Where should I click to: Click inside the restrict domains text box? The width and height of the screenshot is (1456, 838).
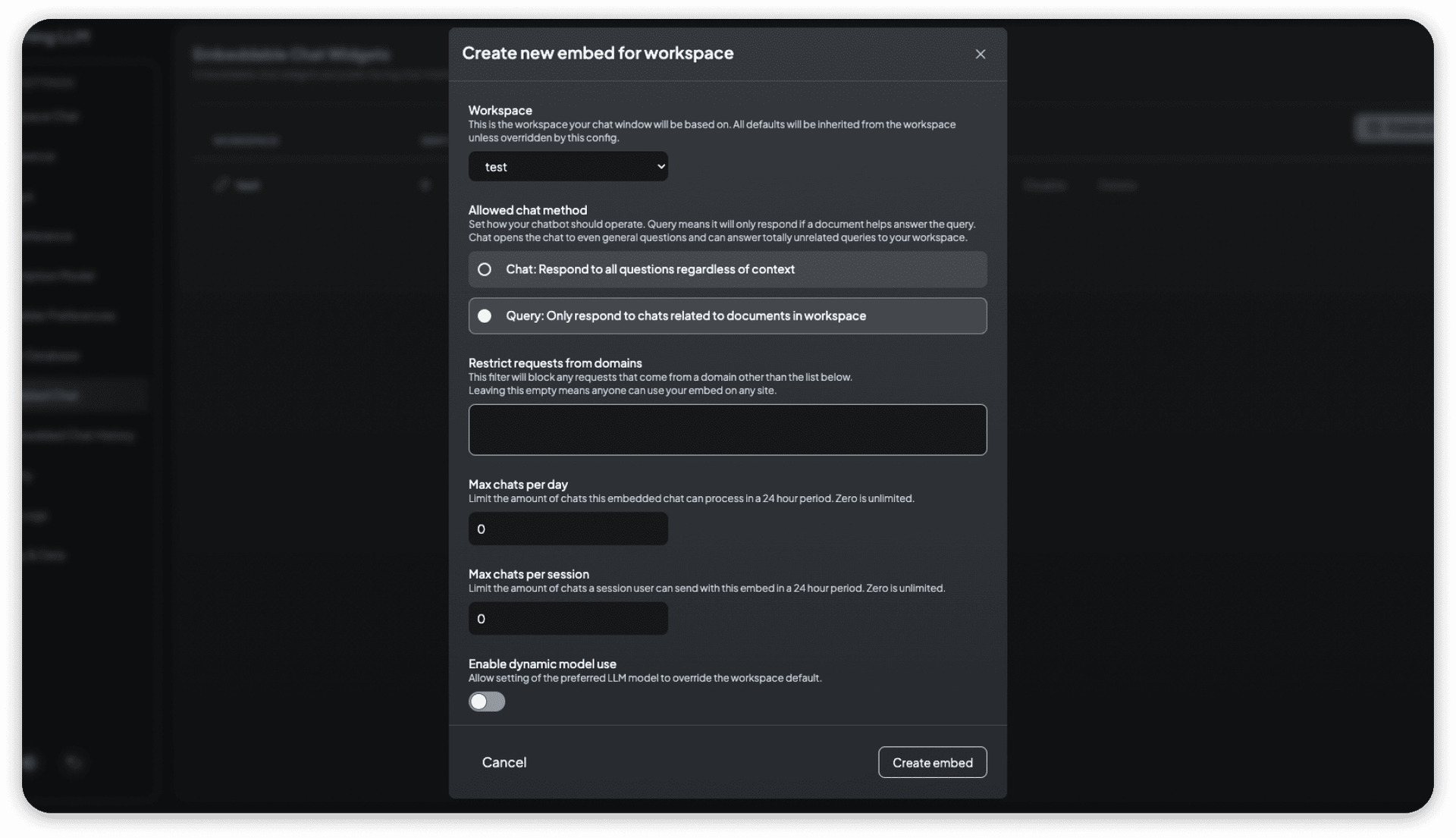click(726, 430)
